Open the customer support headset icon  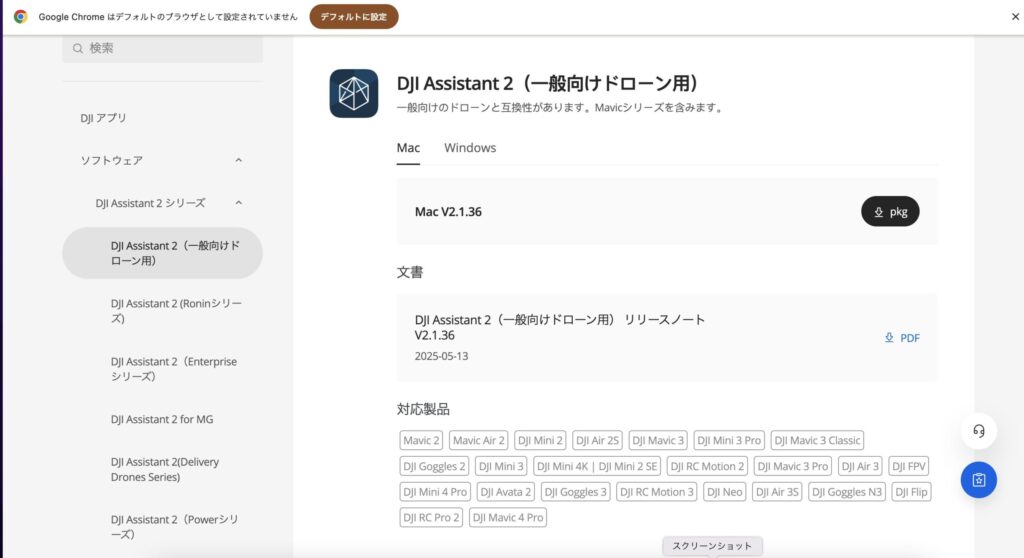(x=978, y=431)
